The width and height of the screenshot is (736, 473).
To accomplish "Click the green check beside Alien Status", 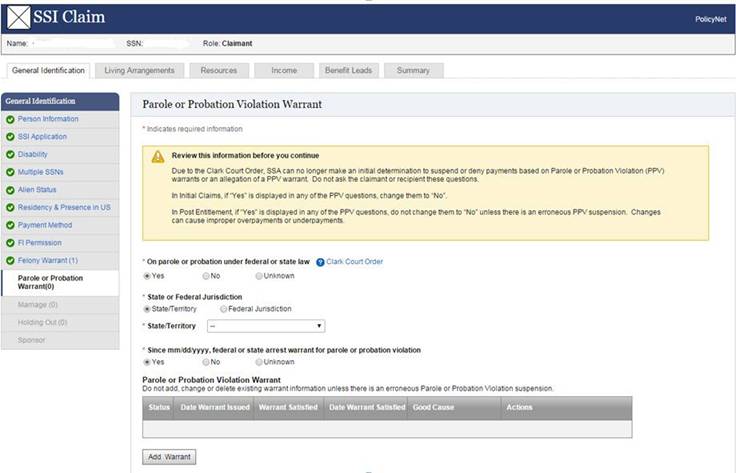I will point(10,189).
